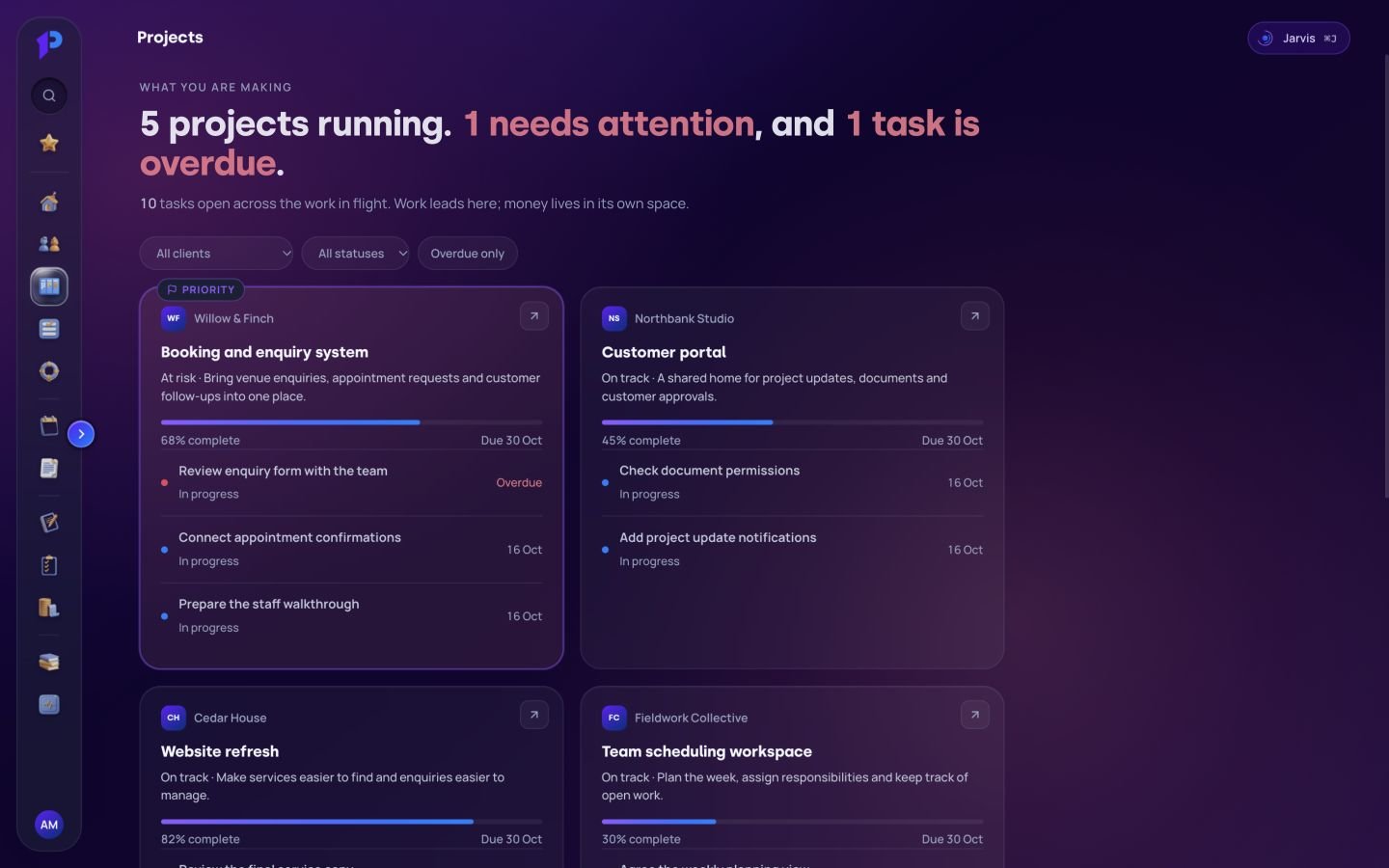Open the document page icon

[49, 468]
